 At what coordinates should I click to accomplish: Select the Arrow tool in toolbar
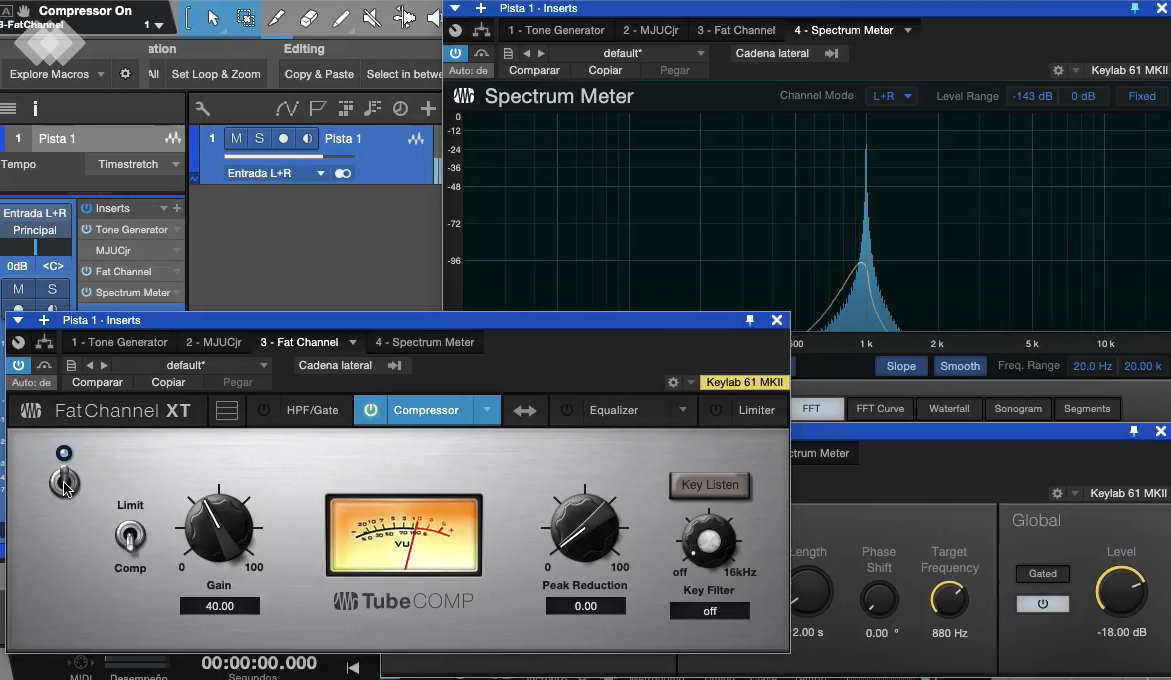point(213,18)
